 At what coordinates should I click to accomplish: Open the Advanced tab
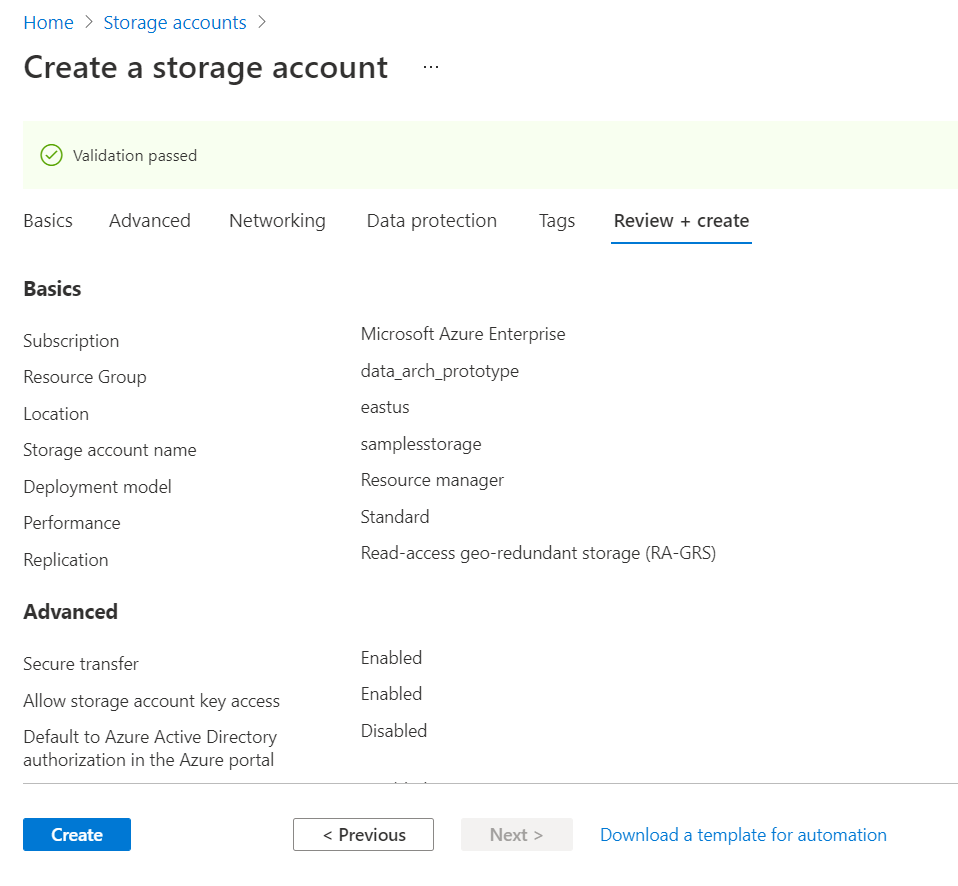pos(150,221)
